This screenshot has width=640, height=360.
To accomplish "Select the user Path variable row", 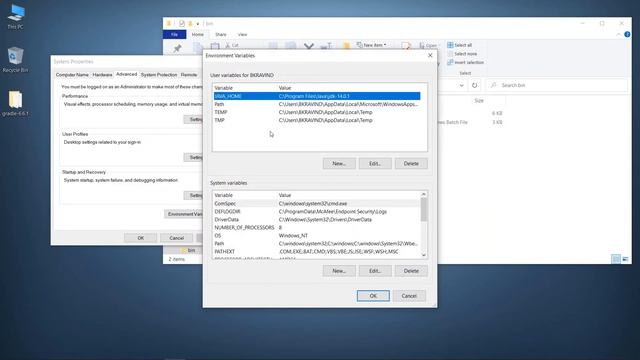I will click(x=317, y=104).
